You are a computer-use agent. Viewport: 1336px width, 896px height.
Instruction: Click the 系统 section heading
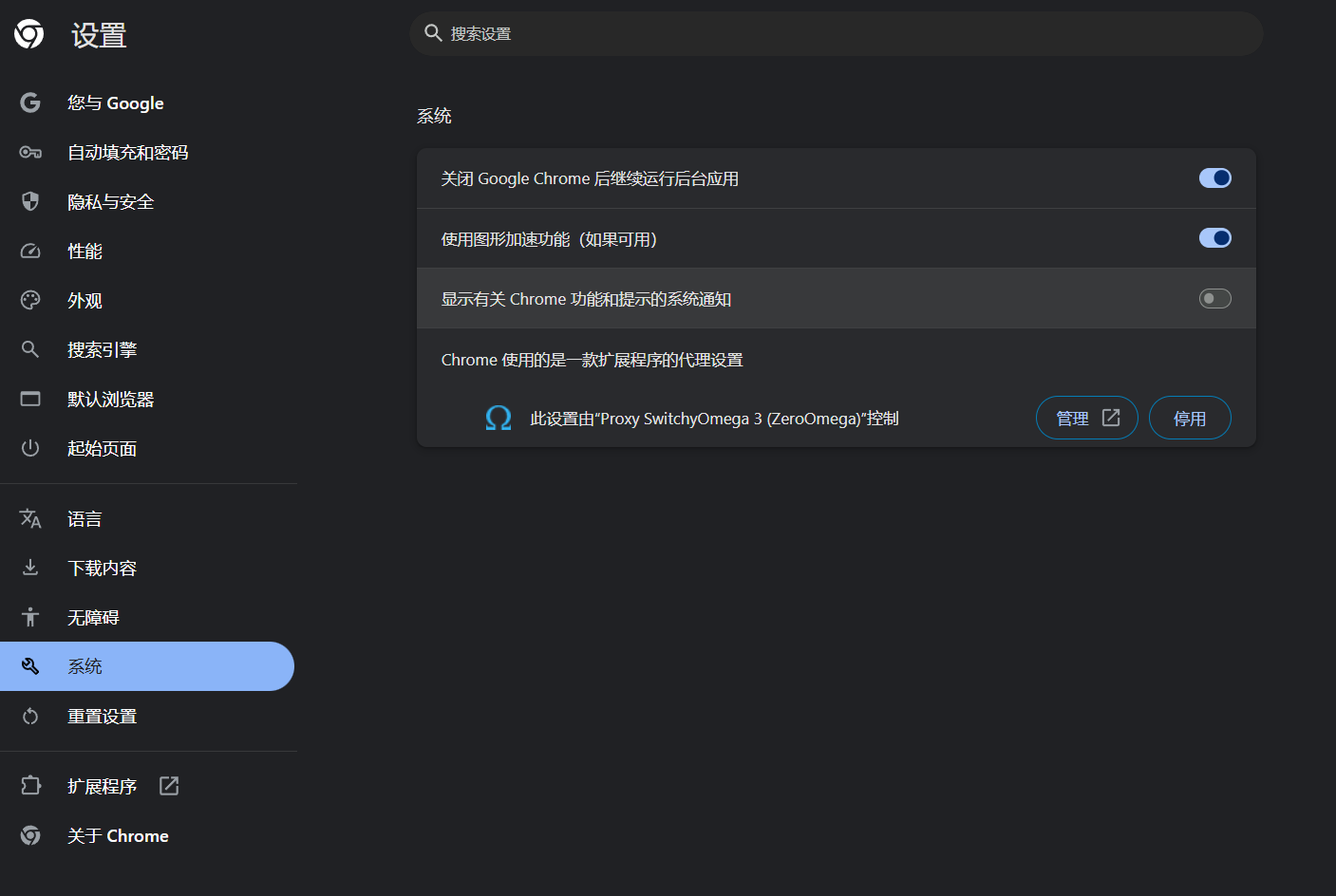[x=434, y=116]
